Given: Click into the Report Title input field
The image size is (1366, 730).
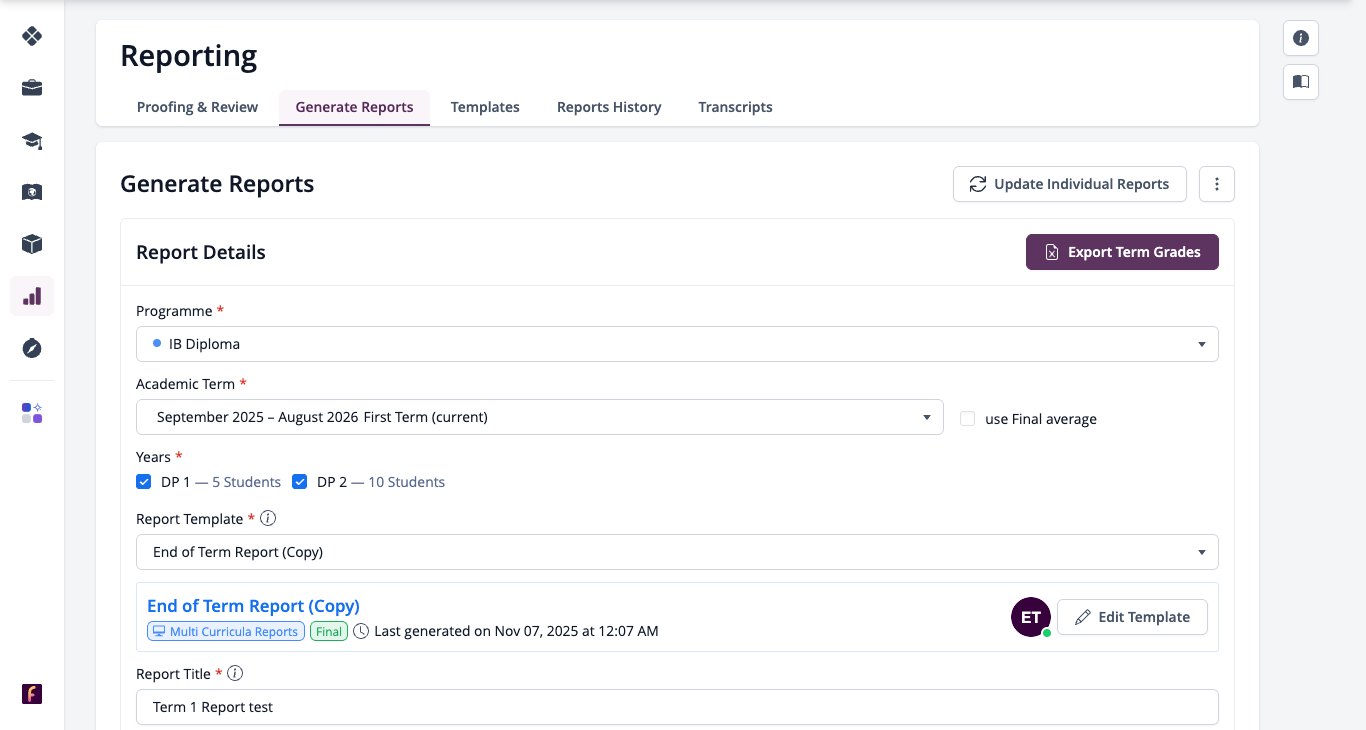Looking at the screenshot, I should point(677,707).
